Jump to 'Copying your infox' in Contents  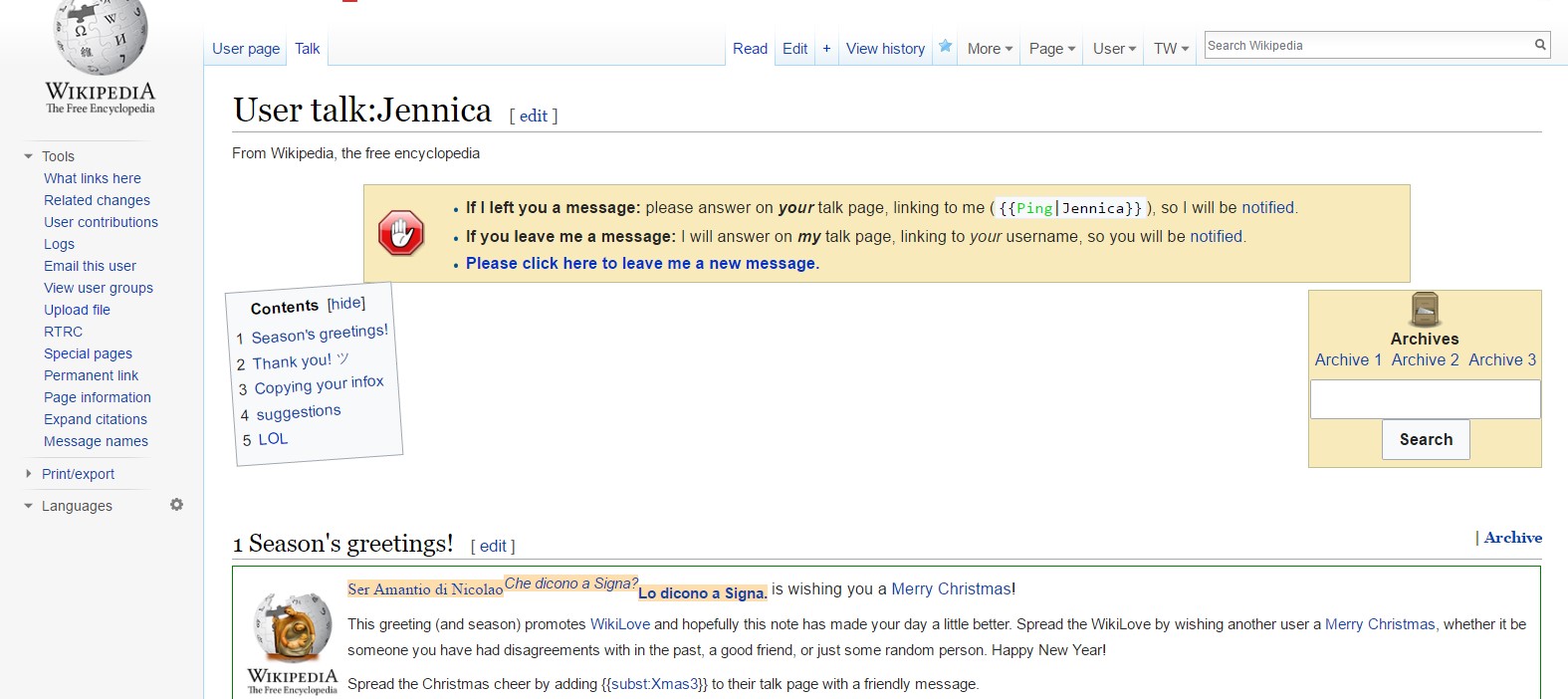pyautogui.click(x=319, y=384)
